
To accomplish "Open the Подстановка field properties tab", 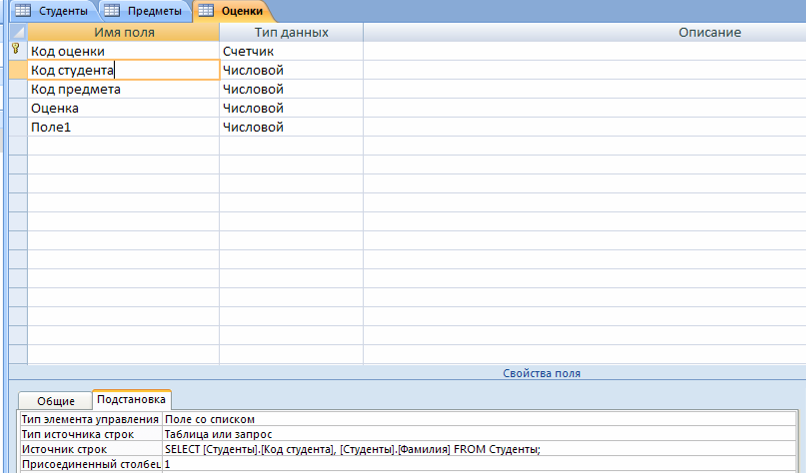I will click(132, 399).
